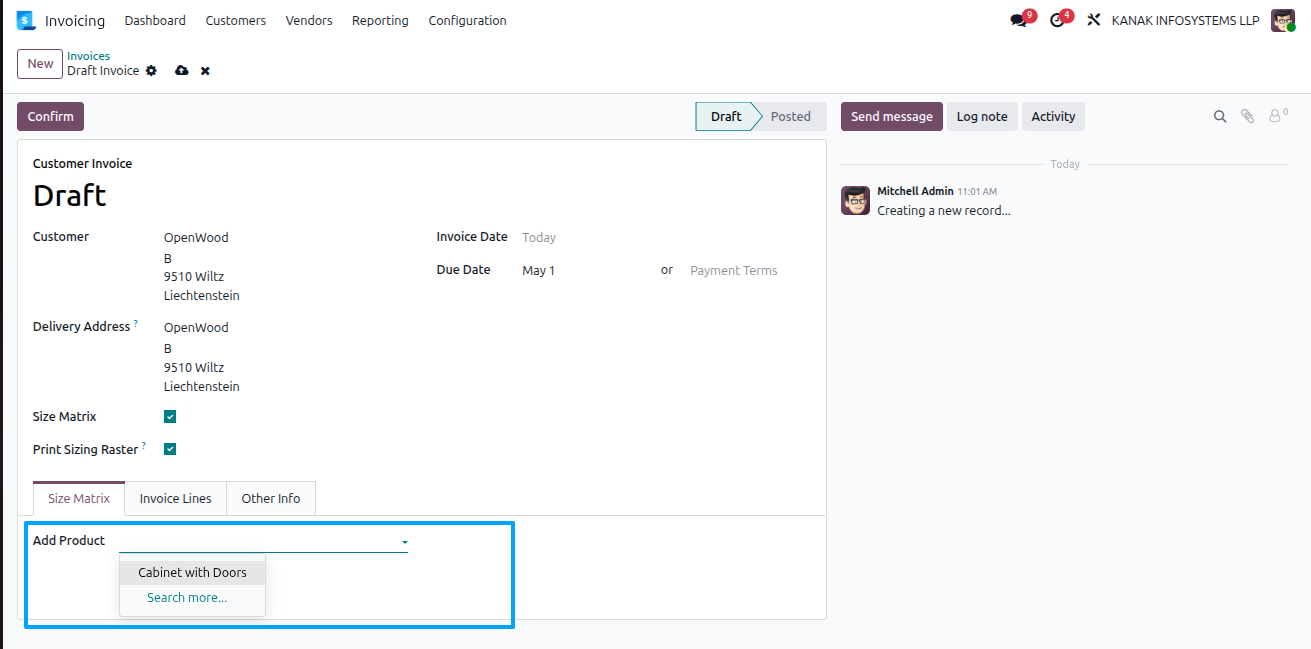Image resolution: width=1311 pixels, height=649 pixels.
Task: Switch to the Invoice Lines tab
Action: pos(176,498)
